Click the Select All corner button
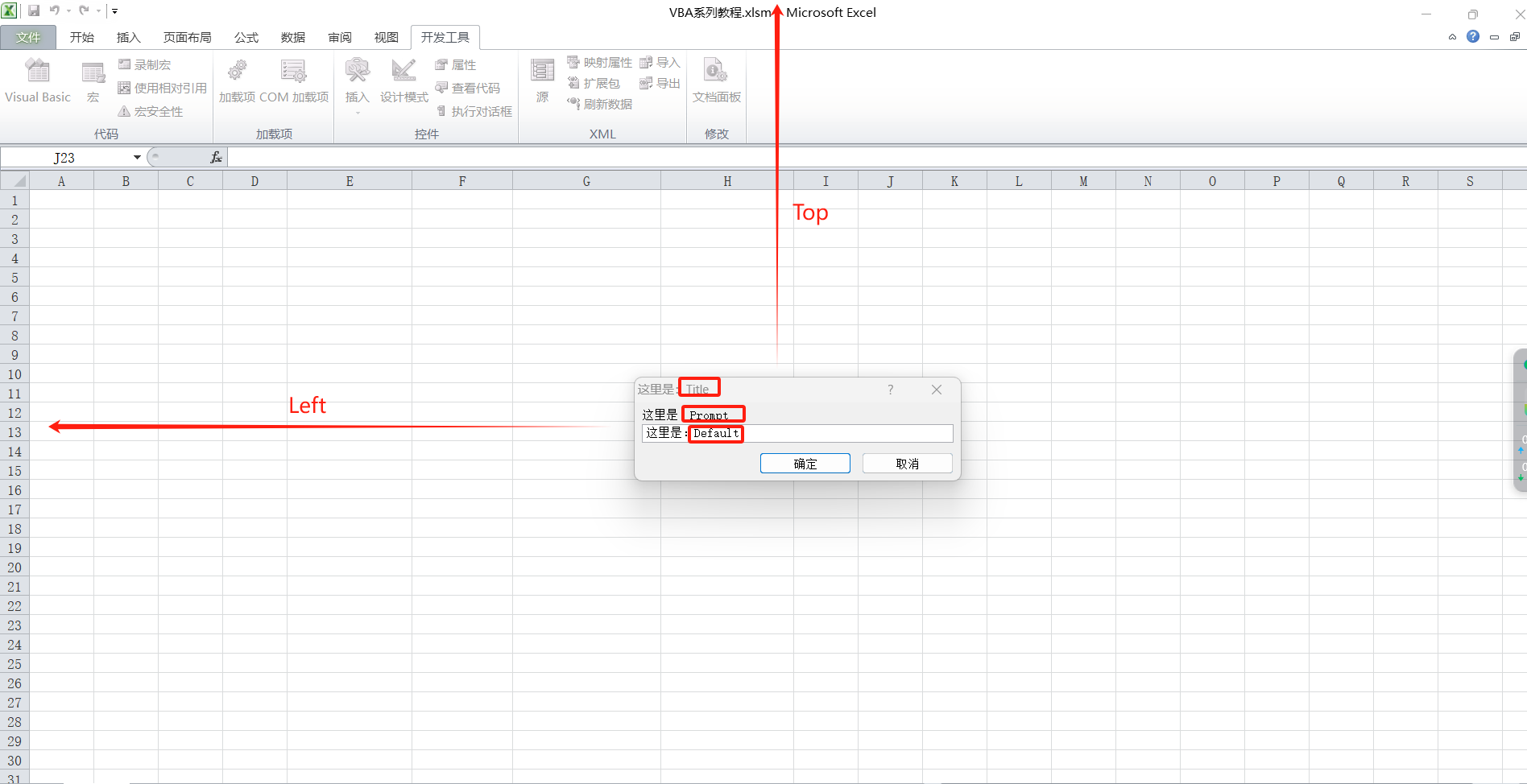The height and width of the screenshot is (784, 1527). [x=14, y=181]
